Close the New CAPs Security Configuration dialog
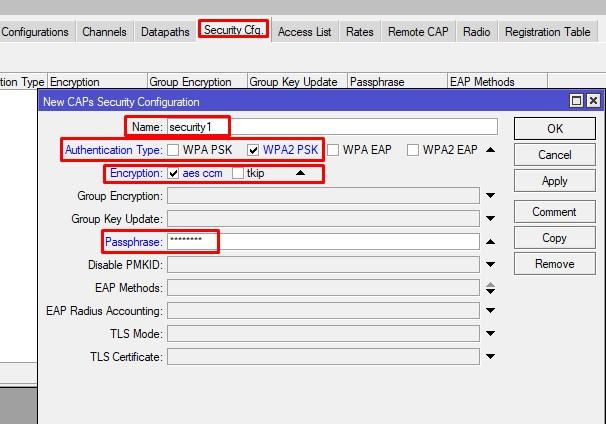606x424 pixels. click(593, 101)
